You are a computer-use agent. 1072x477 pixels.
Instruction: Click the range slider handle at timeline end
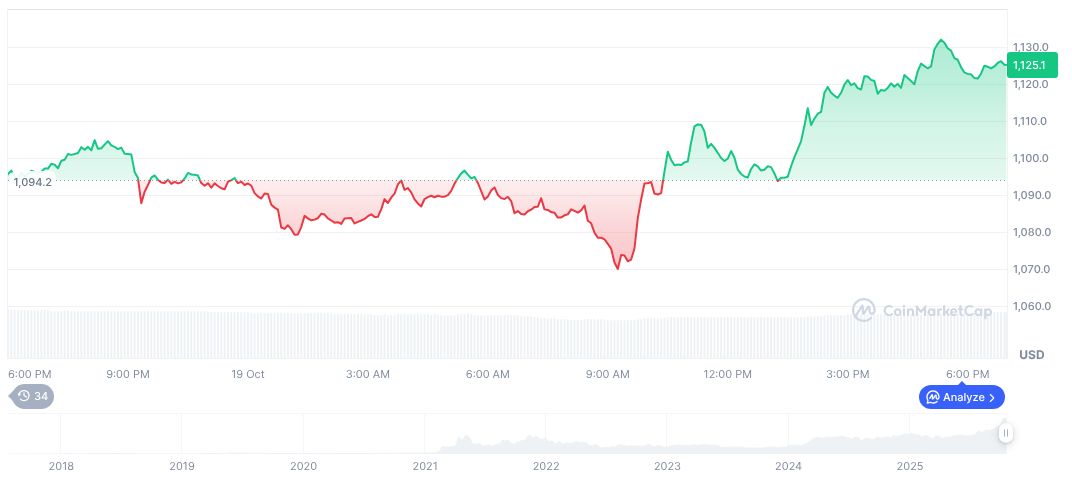coord(1005,433)
